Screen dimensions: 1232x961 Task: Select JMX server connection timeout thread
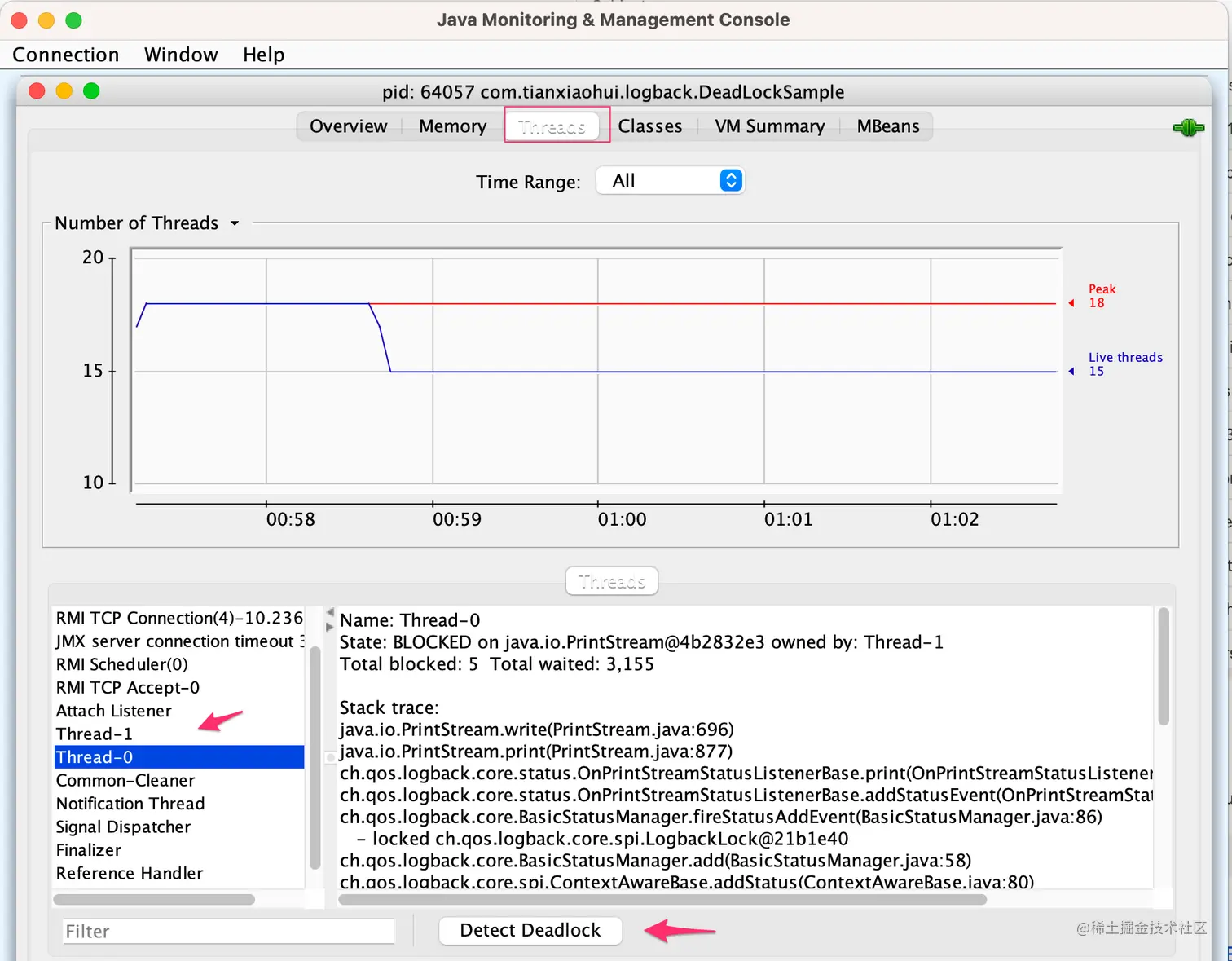(179, 641)
